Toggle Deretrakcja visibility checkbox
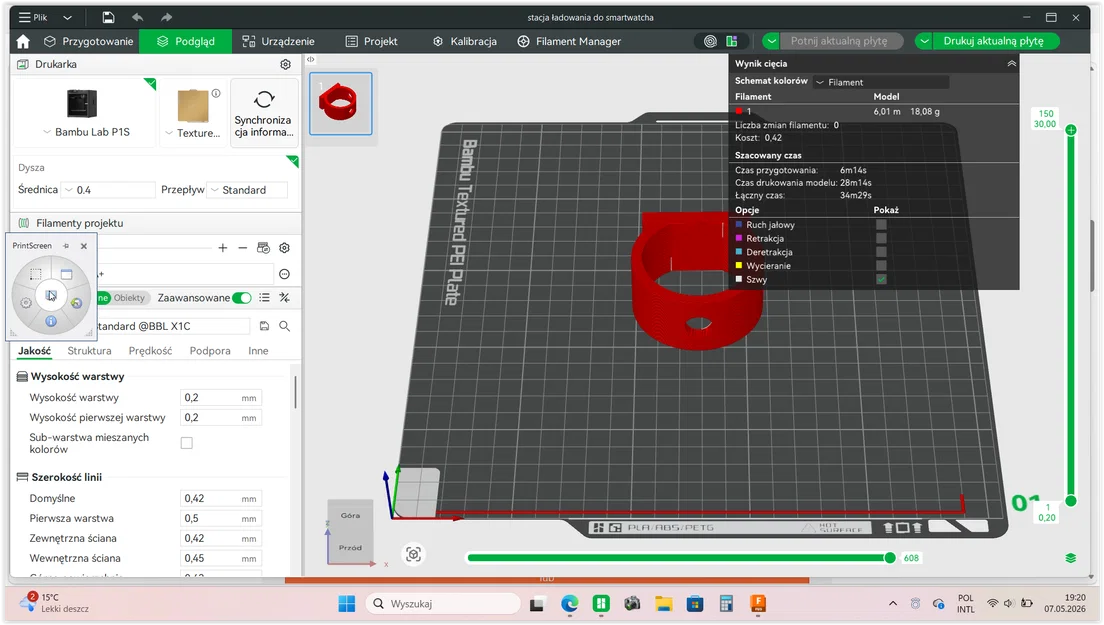The width and height of the screenshot is (1104, 625). click(x=881, y=252)
